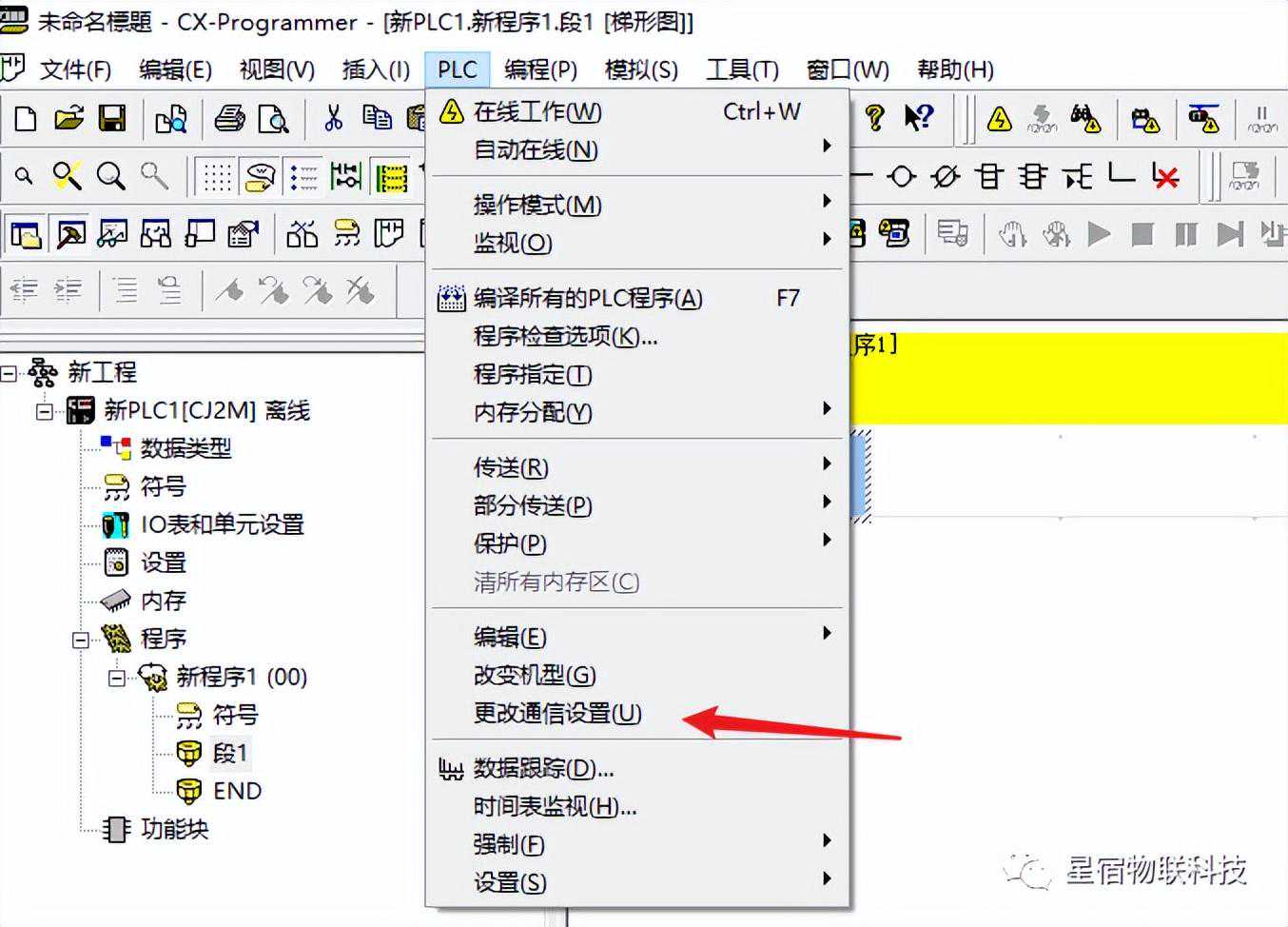Save project using the floppy disk icon
The height and width of the screenshot is (927, 1288).
point(112,119)
